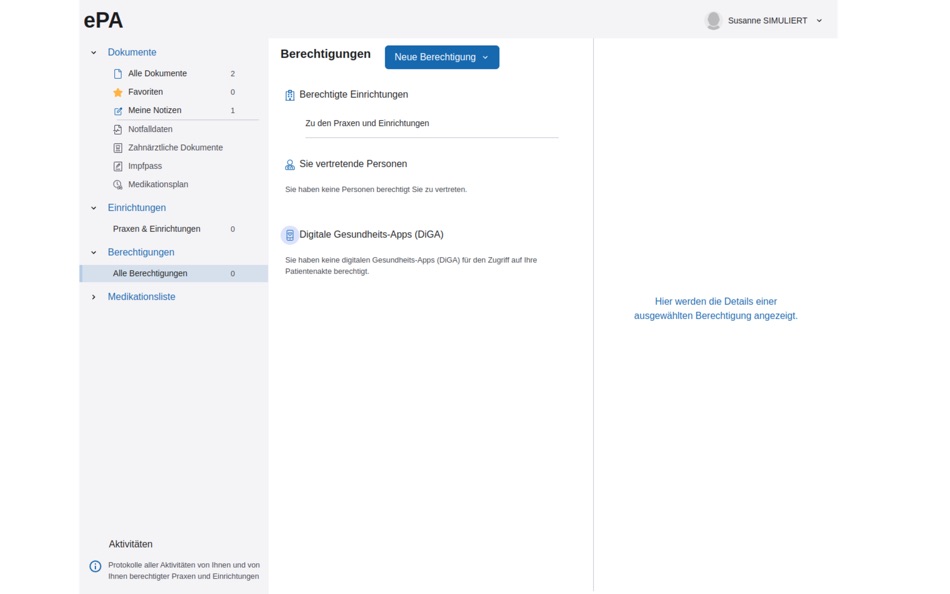The image size is (950, 594).
Task: Open Meine Notizen via its note icon
Action: click(x=115, y=110)
